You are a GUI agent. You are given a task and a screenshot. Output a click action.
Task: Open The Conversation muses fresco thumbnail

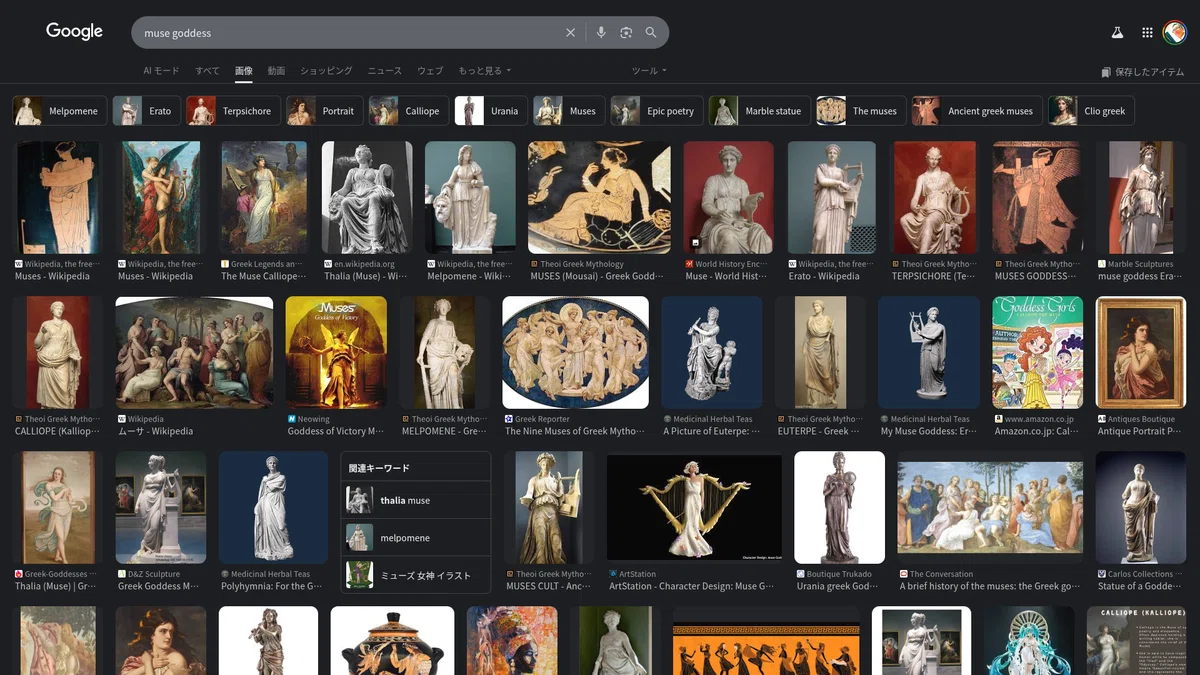click(990, 507)
